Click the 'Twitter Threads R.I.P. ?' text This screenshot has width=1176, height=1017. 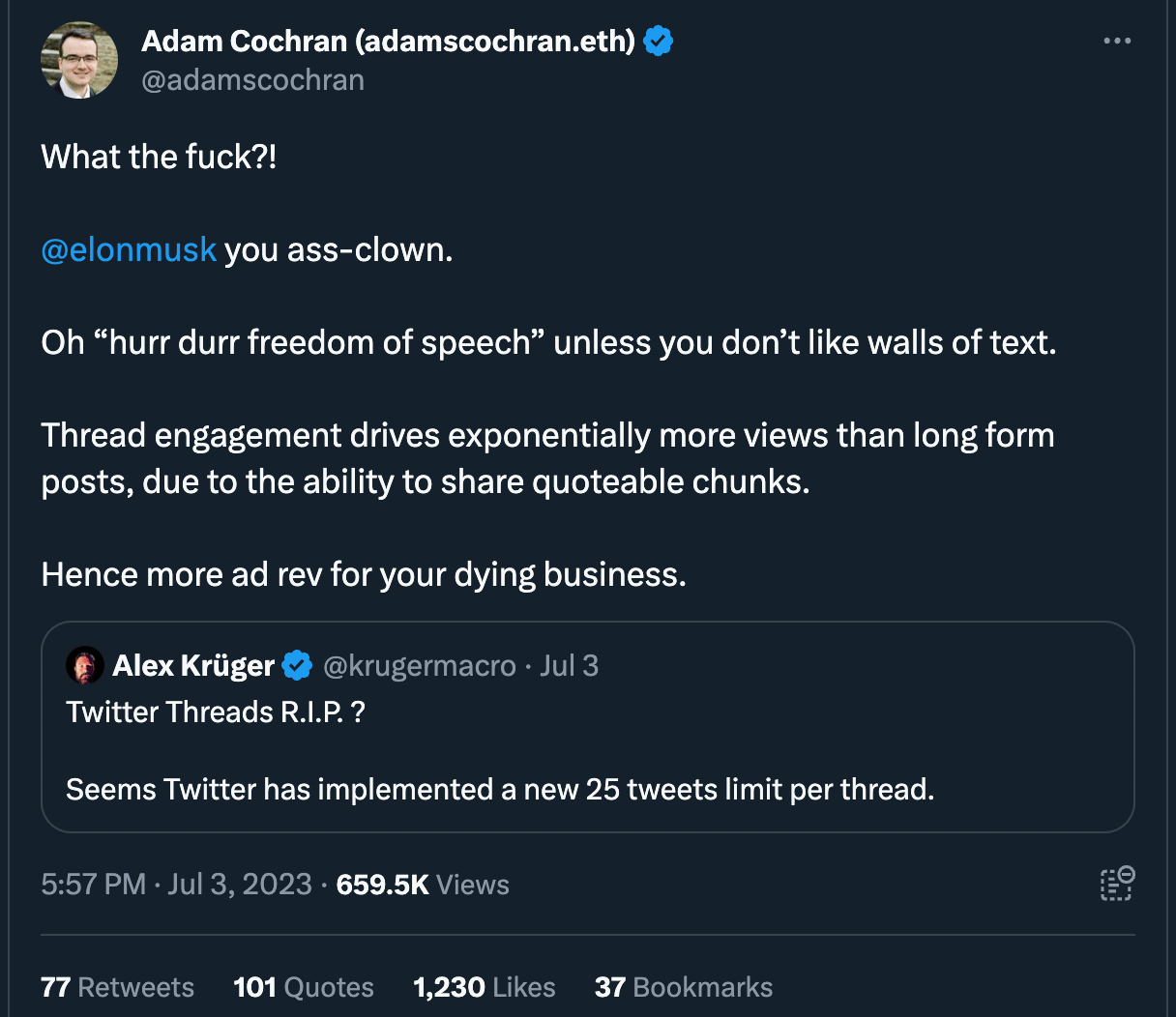(215, 712)
